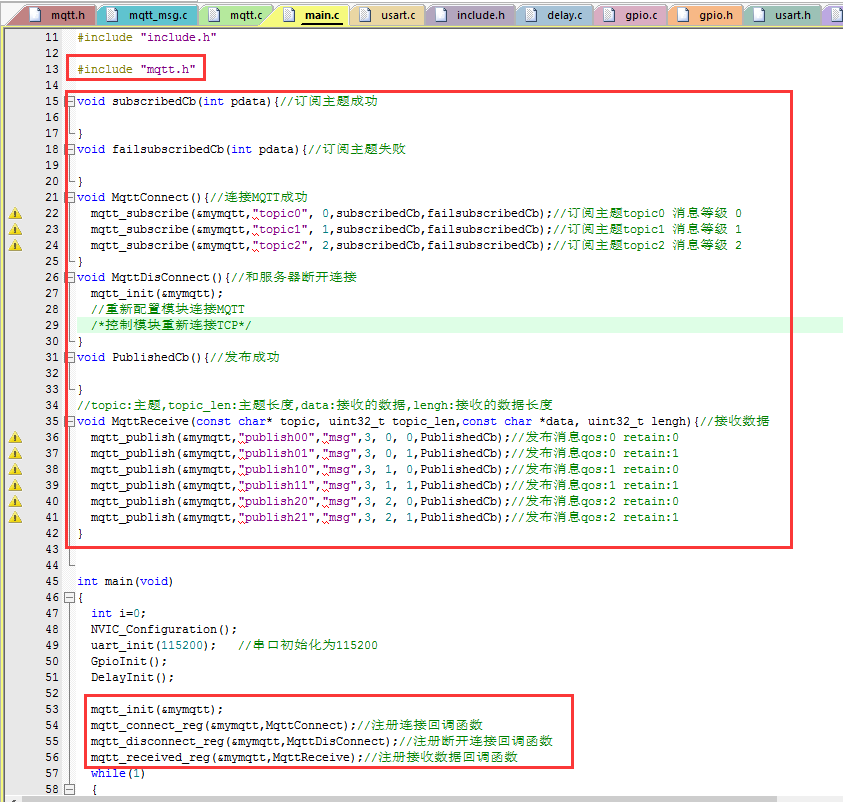Click the NVIC_Configuration() call

coord(163,629)
